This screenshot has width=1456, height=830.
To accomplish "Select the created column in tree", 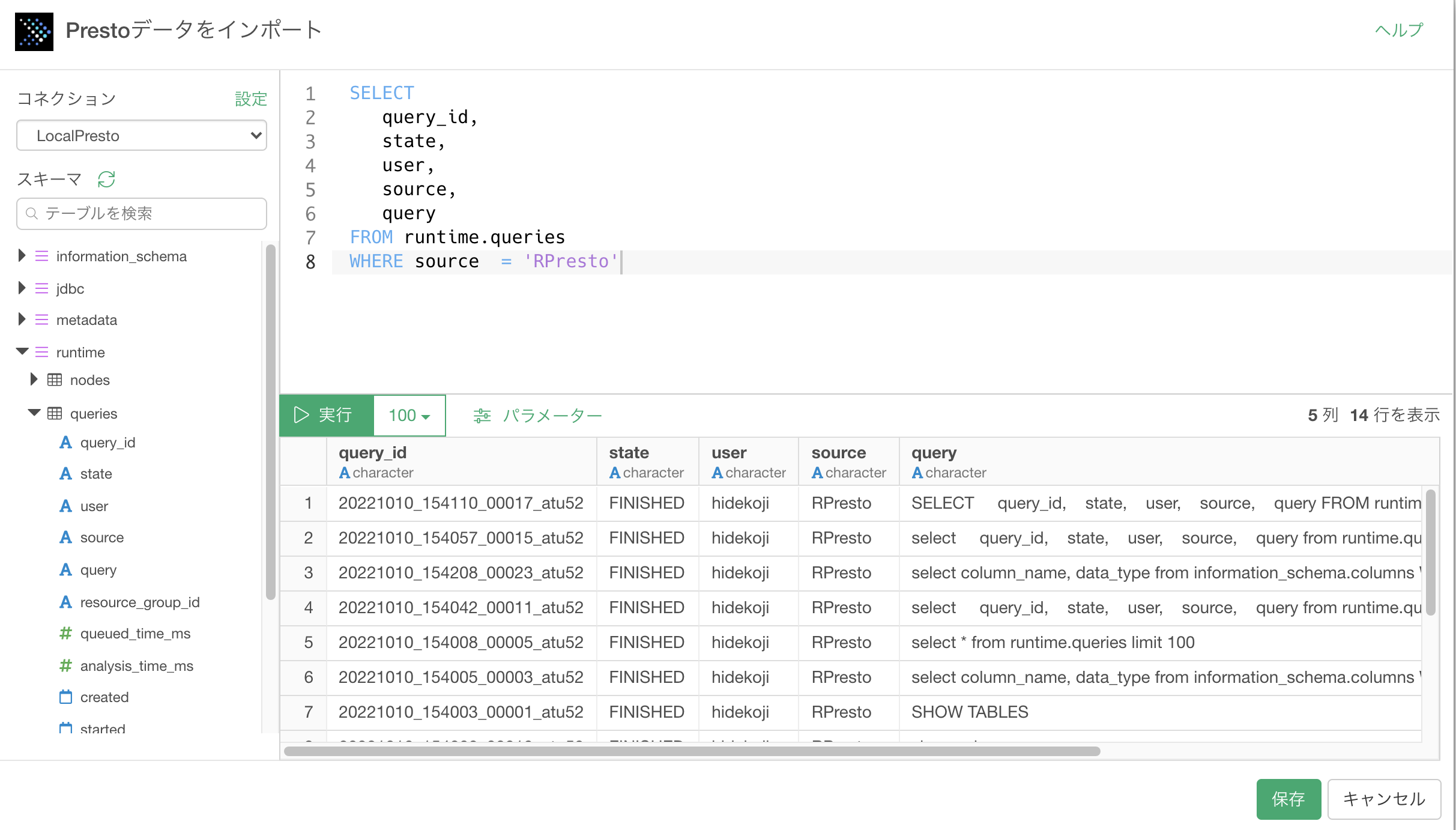I will tap(104, 697).
